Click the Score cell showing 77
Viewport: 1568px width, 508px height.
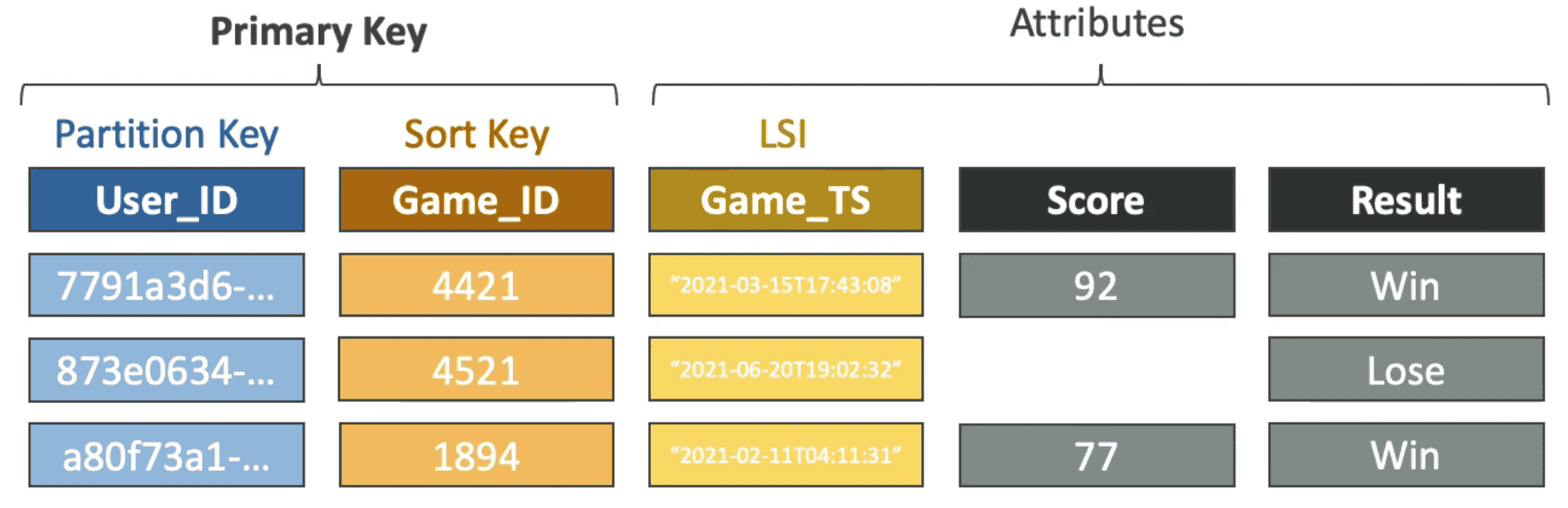coord(1096,455)
